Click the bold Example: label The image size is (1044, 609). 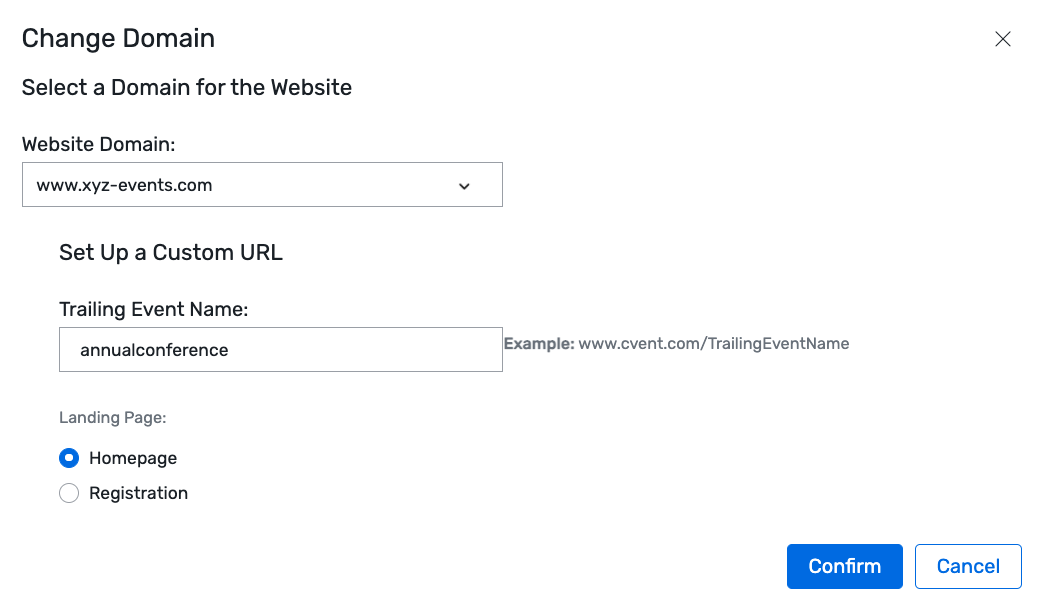(x=539, y=343)
